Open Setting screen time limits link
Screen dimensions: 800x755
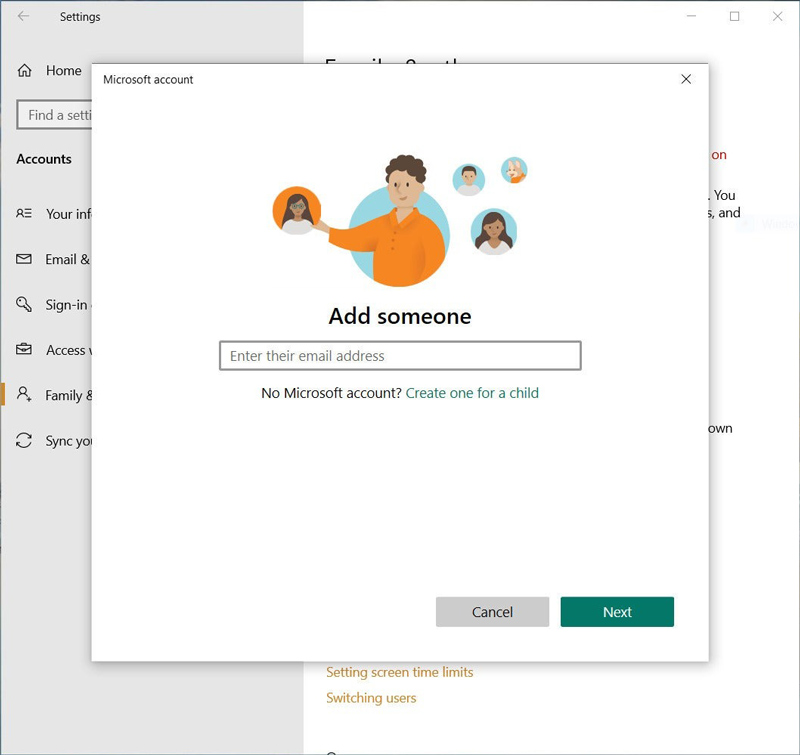[x=399, y=672]
